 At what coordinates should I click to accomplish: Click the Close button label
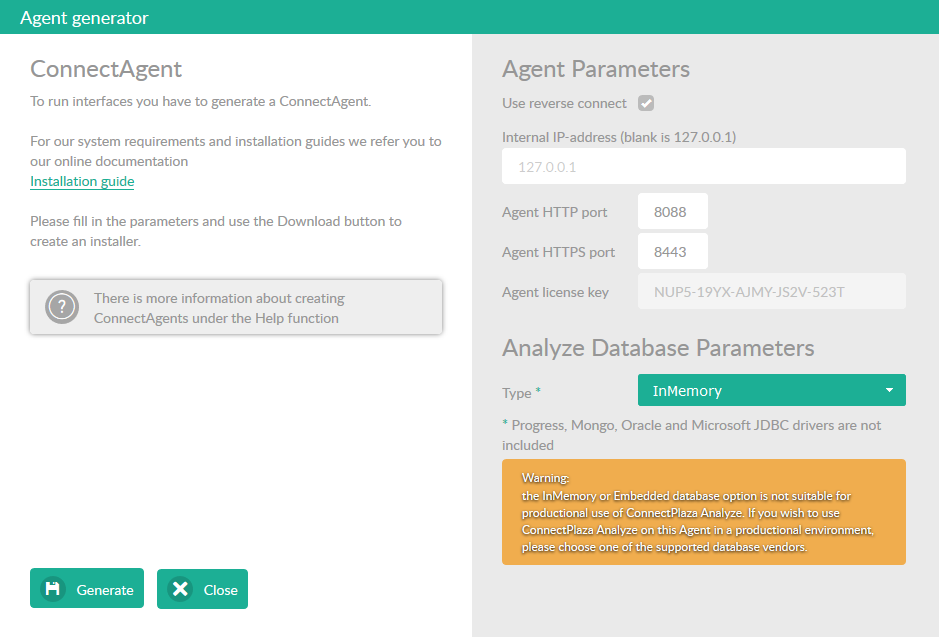click(x=220, y=590)
